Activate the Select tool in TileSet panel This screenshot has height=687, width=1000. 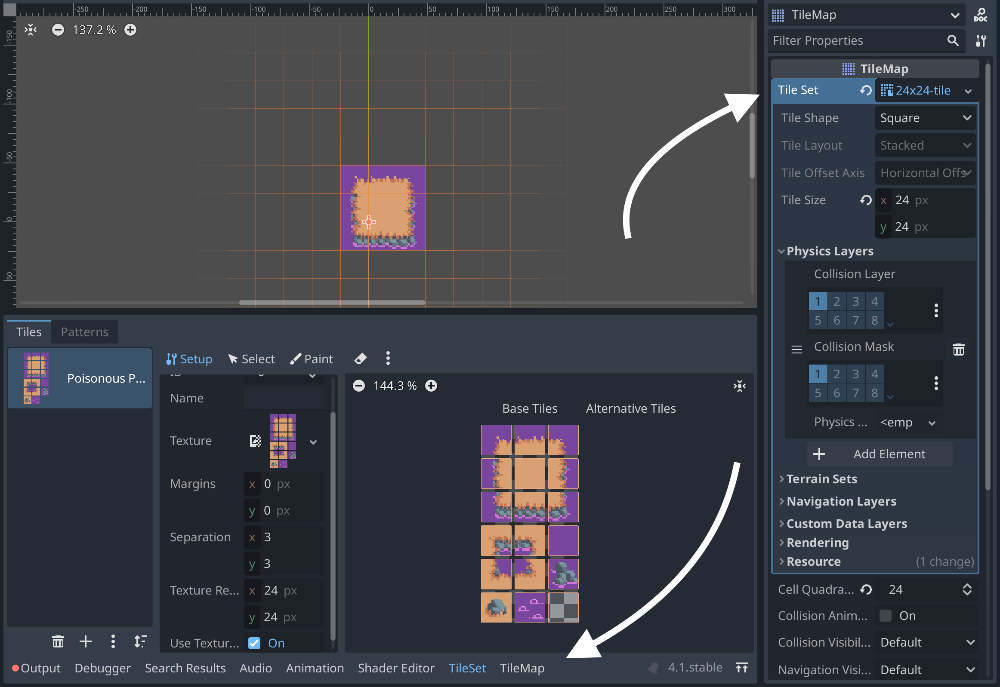pos(250,359)
